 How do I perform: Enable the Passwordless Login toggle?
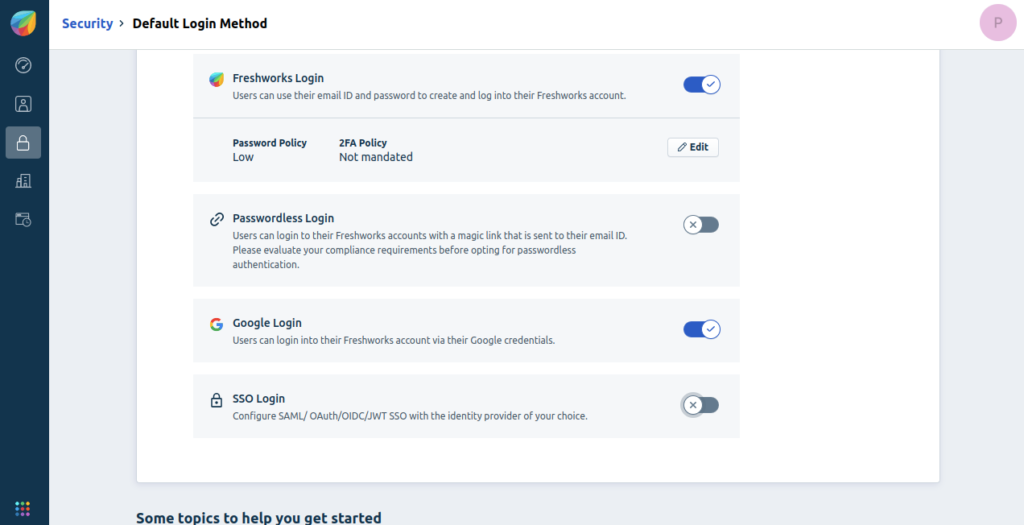(x=701, y=225)
